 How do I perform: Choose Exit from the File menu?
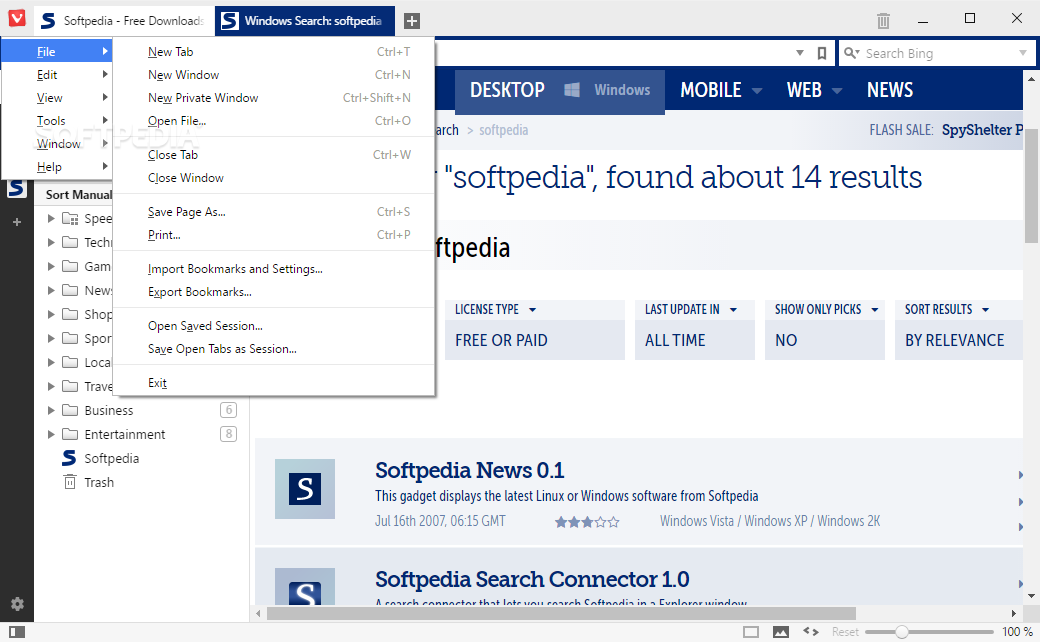click(x=274, y=383)
